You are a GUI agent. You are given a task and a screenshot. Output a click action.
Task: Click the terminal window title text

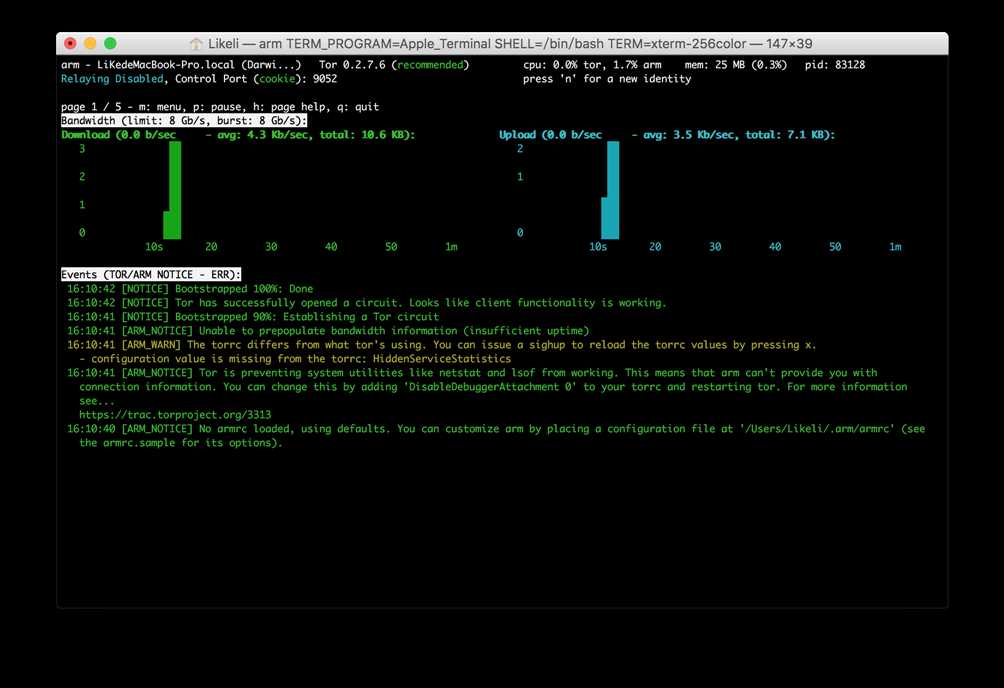510,44
